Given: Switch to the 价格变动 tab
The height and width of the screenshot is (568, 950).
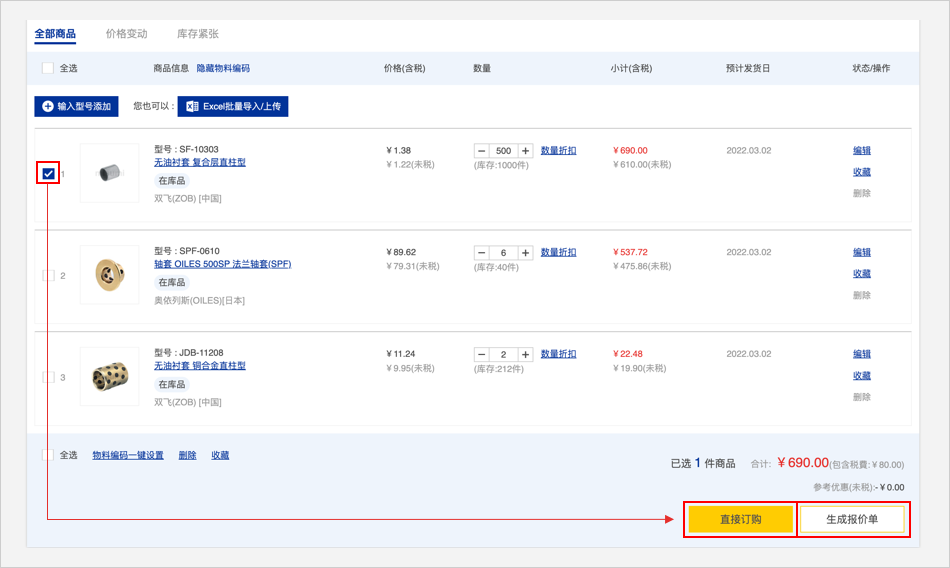Looking at the screenshot, I should click(126, 34).
